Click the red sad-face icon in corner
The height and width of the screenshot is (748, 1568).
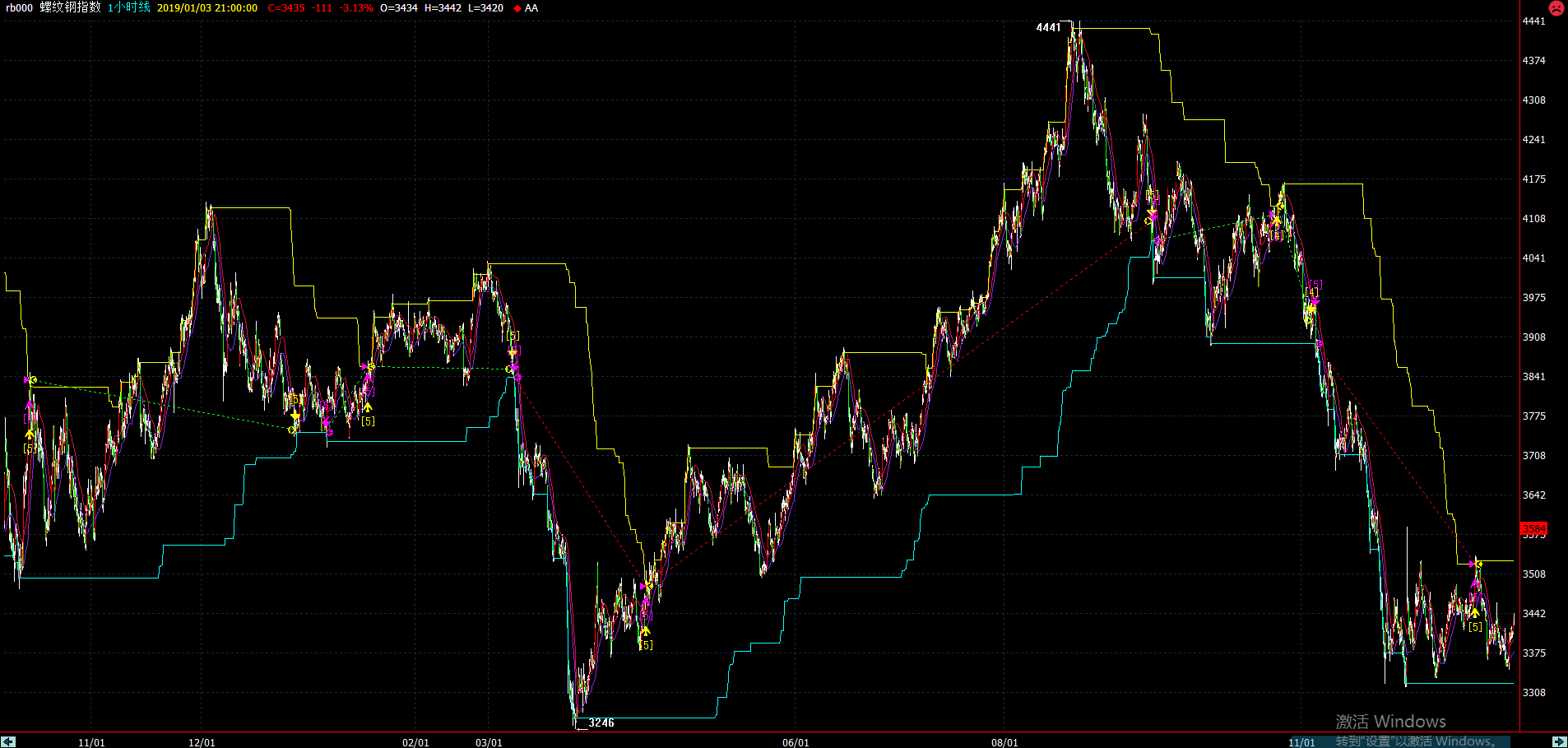click(x=1556, y=8)
